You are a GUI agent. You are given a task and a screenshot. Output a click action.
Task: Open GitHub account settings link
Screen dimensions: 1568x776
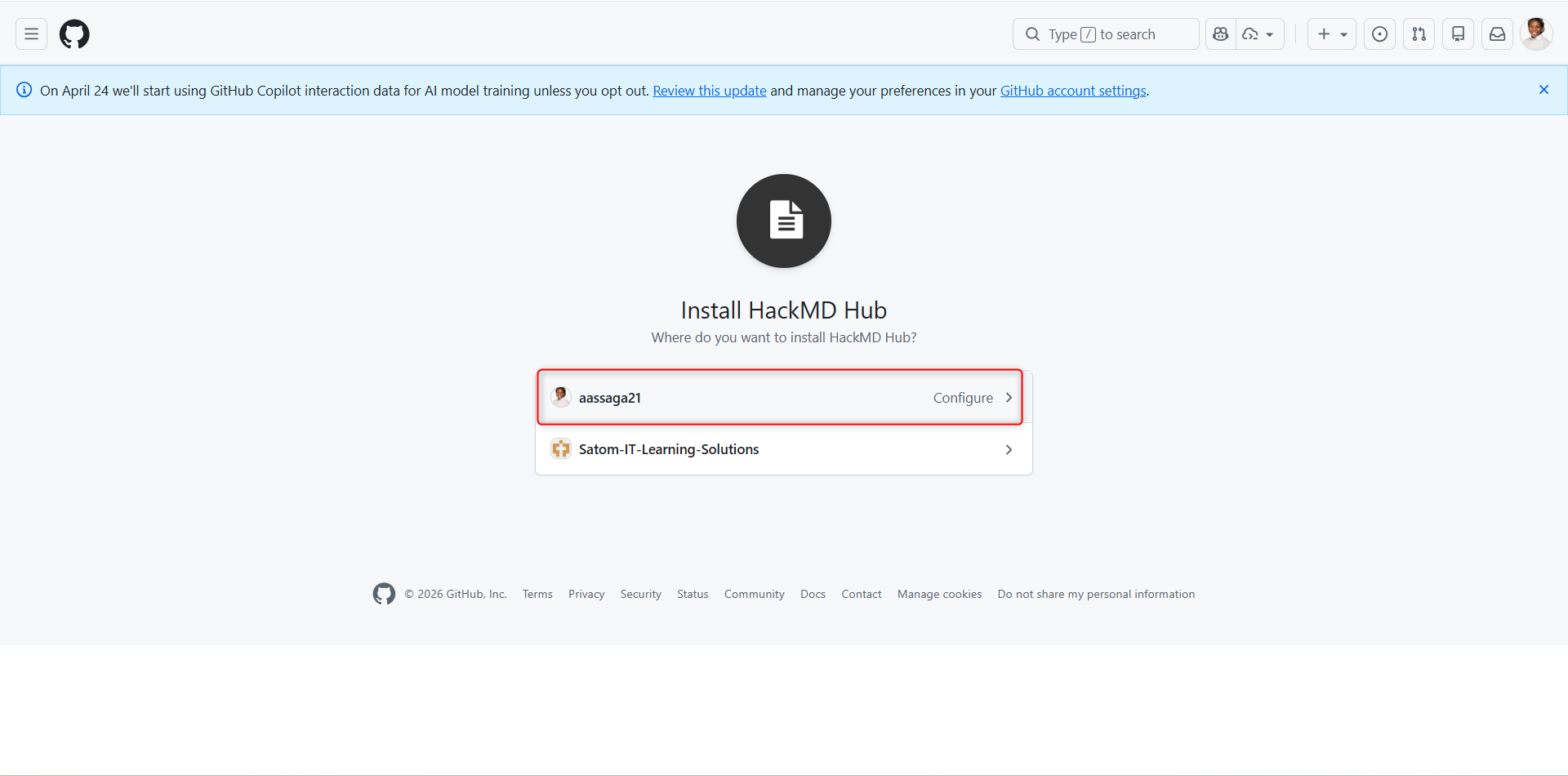[x=1073, y=91]
